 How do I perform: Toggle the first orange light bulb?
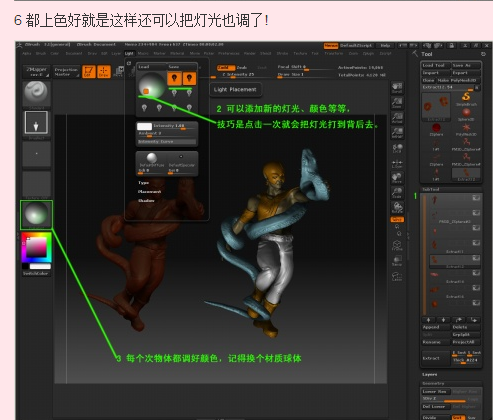[174, 78]
